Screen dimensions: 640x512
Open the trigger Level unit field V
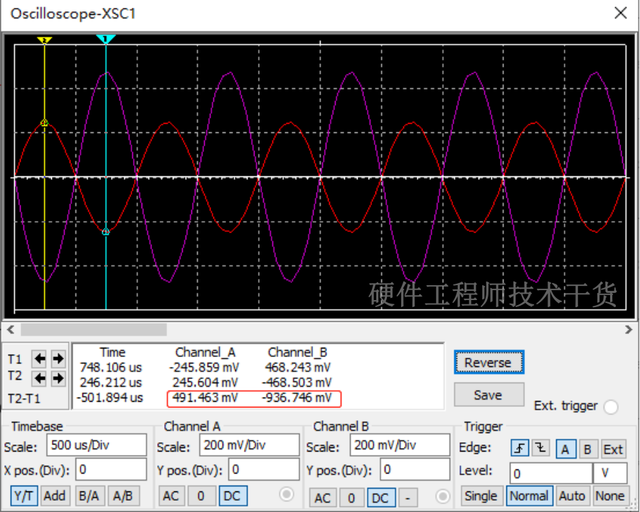pyautogui.click(x=609, y=473)
